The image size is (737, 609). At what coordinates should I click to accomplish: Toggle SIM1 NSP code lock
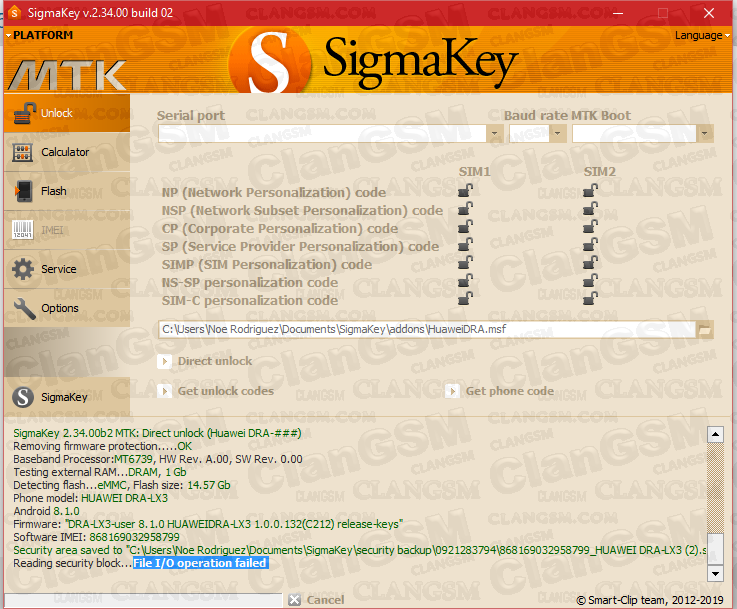465,209
